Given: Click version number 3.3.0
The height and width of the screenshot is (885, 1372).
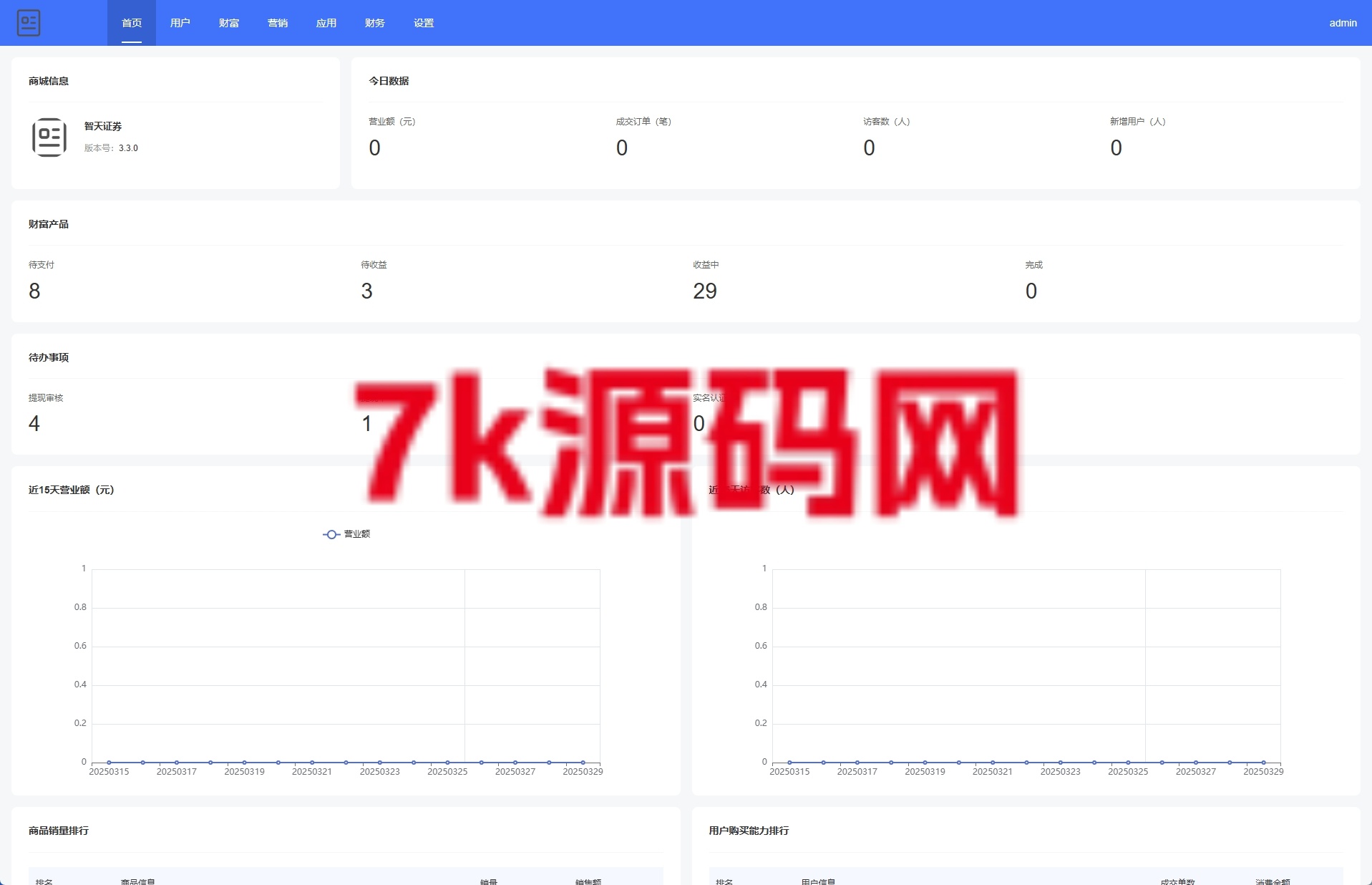Looking at the screenshot, I should tap(128, 148).
